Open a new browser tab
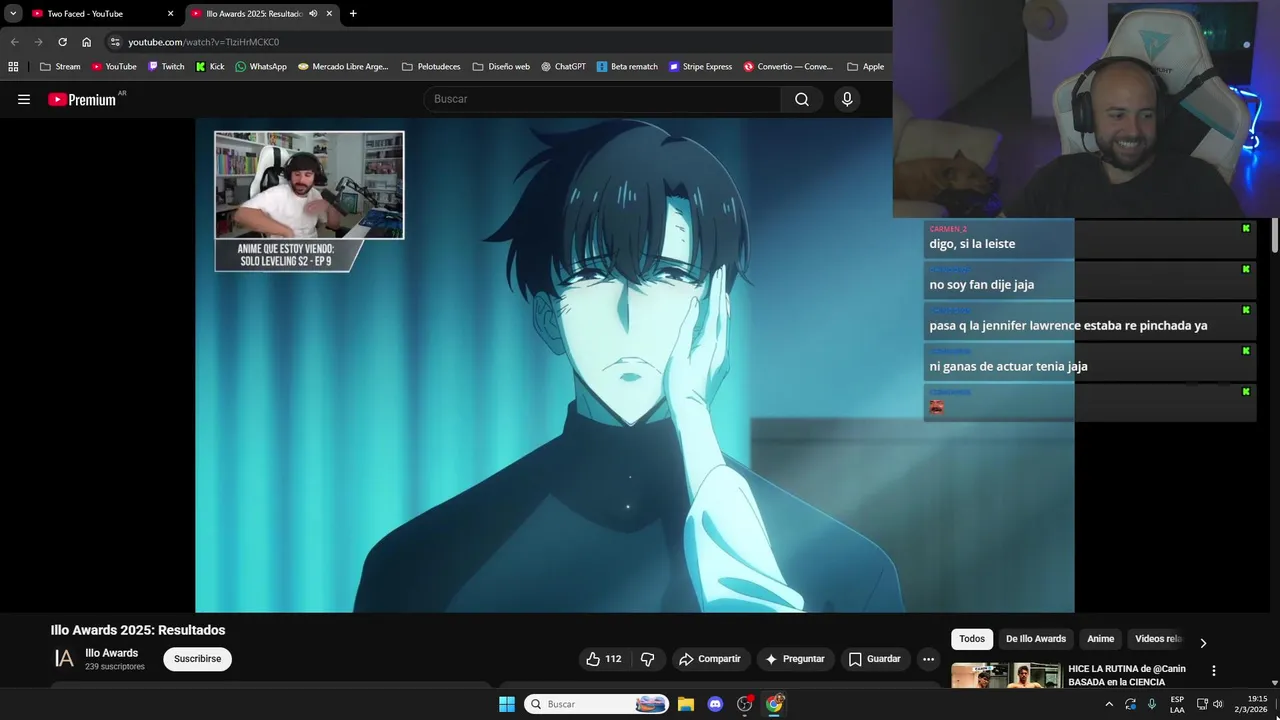The height and width of the screenshot is (720, 1280). pyautogui.click(x=353, y=14)
